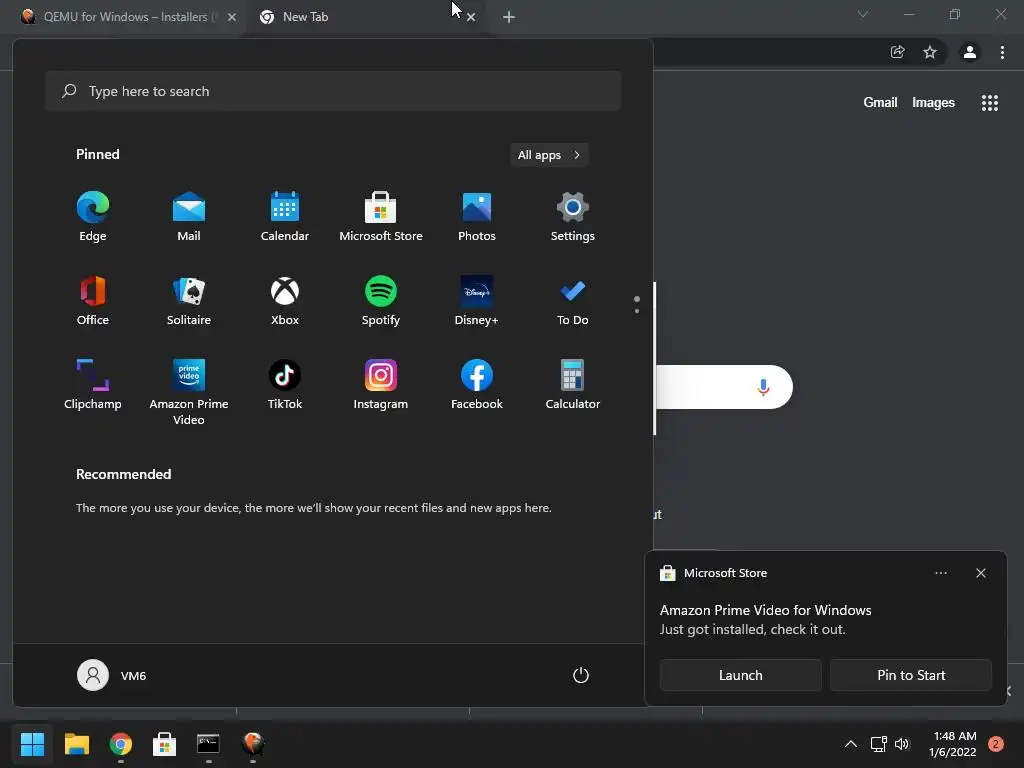The image size is (1024, 768).
Task: Close the QEMU for Windows tab
Action: (x=232, y=18)
